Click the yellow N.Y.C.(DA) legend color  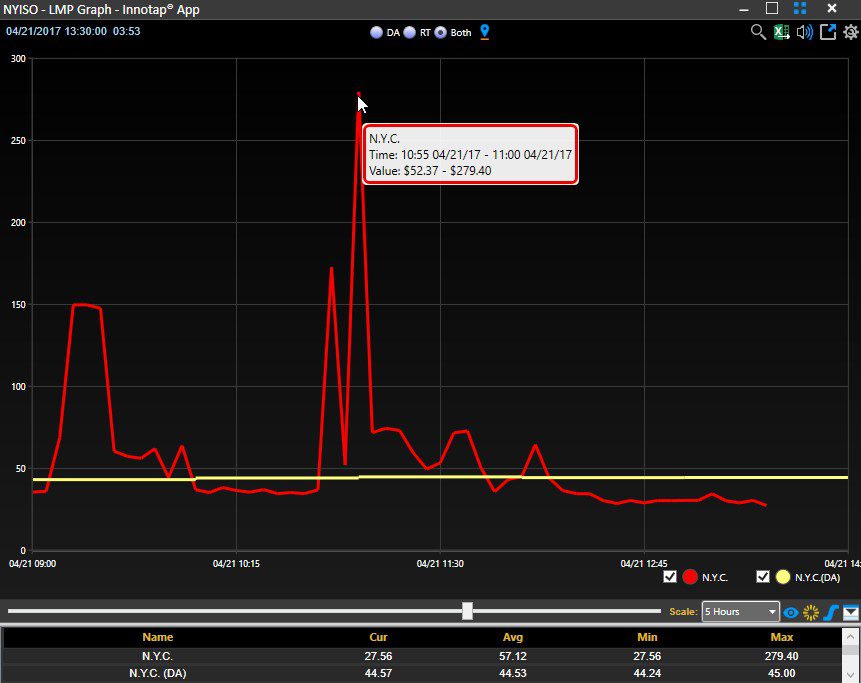[783, 577]
